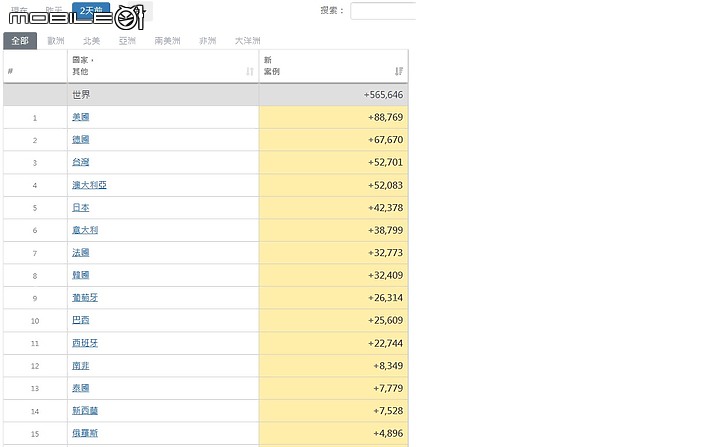The height and width of the screenshot is (447, 720).
Task: Click the +88,769 new cases value
Action: 385,117
